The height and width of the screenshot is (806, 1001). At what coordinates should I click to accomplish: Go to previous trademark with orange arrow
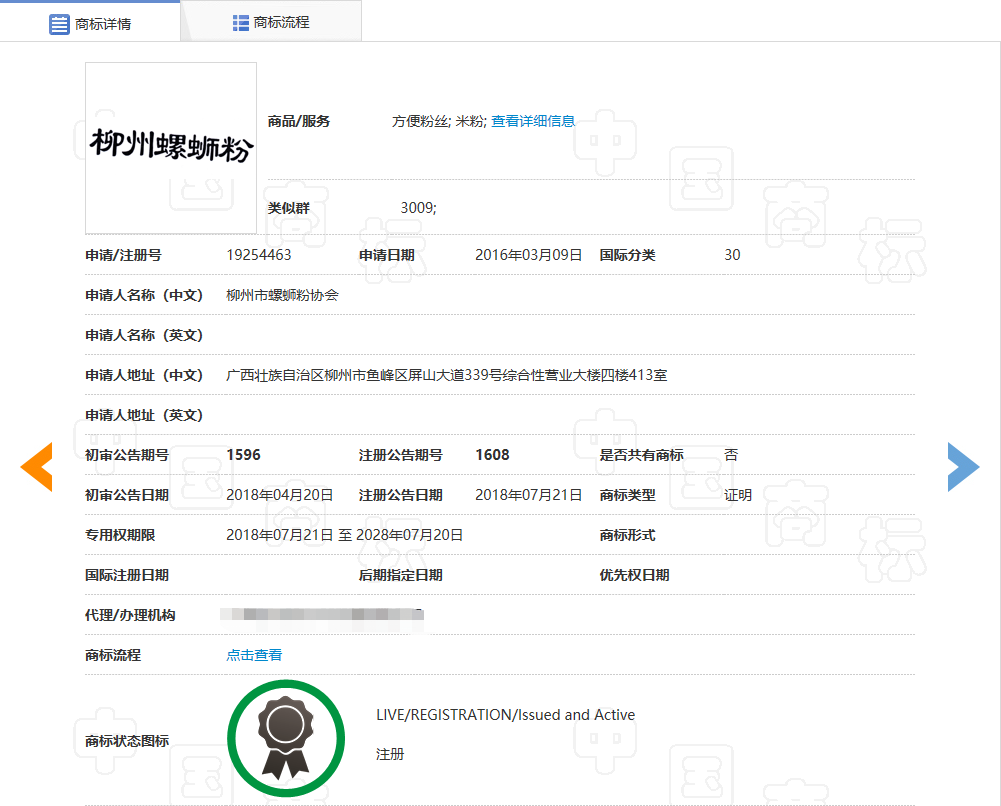click(36, 466)
